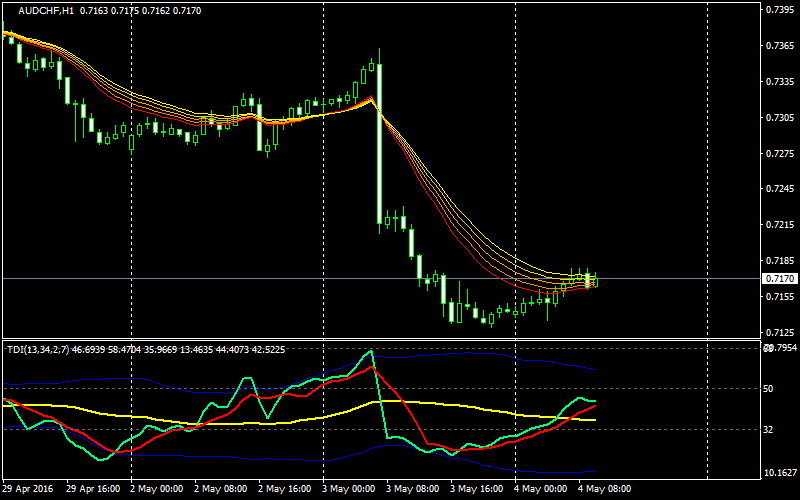Click the 0.7170 current price tag
Screen dimensions: 800x500
(778, 278)
